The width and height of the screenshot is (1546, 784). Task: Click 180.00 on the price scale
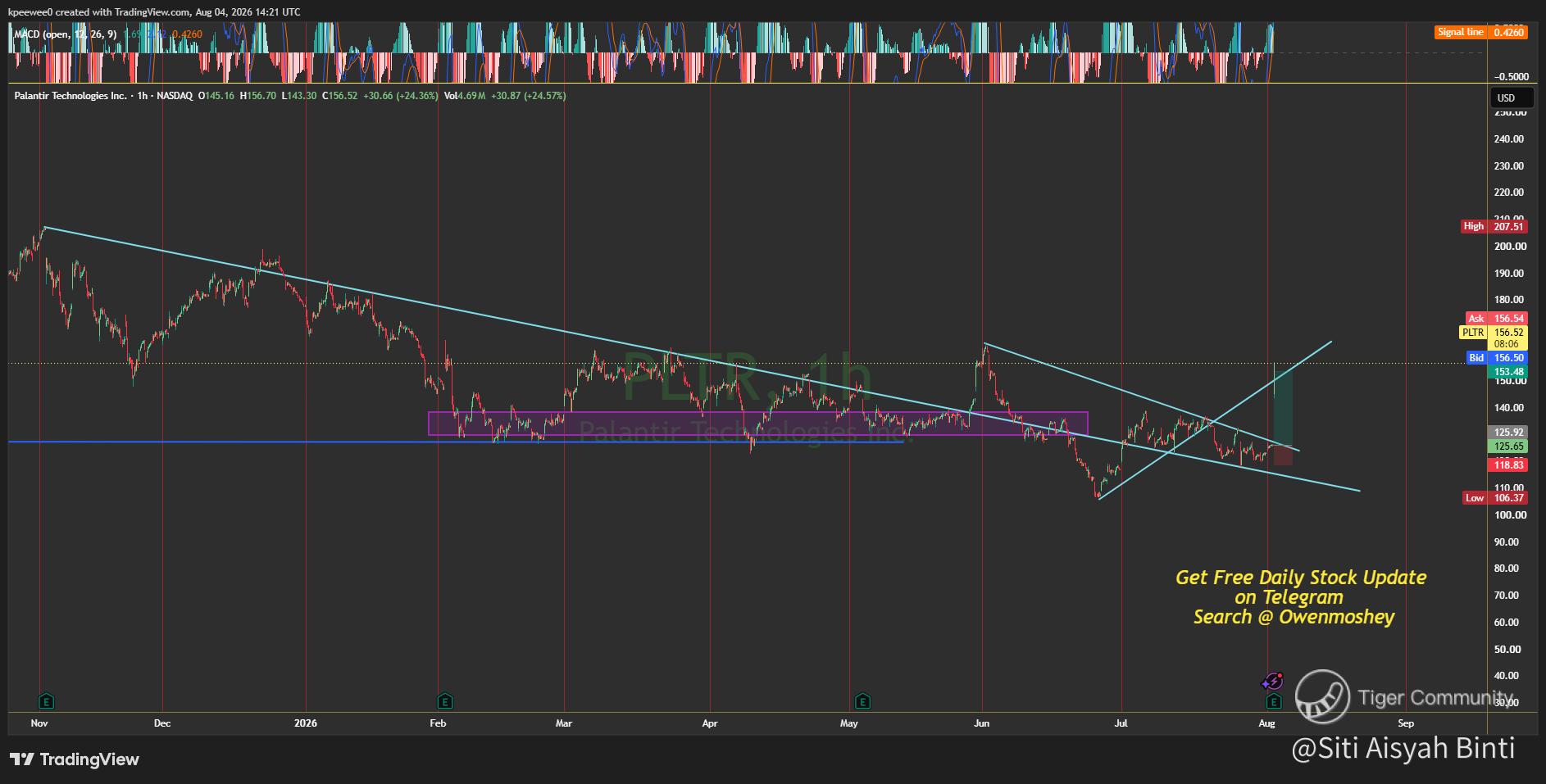[1509, 300]
